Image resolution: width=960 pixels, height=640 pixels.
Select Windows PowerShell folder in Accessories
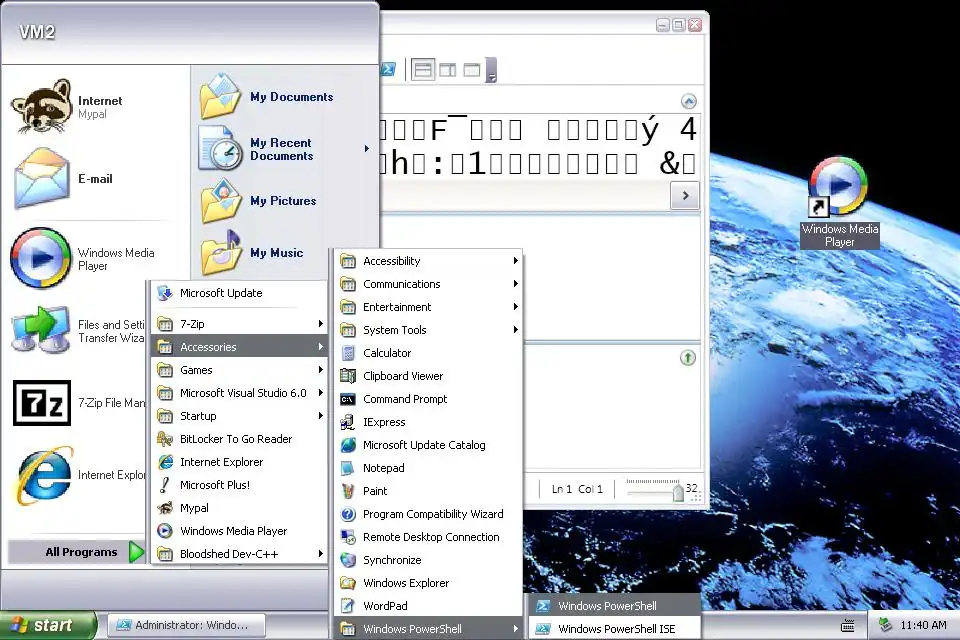(x=429, y=629)
